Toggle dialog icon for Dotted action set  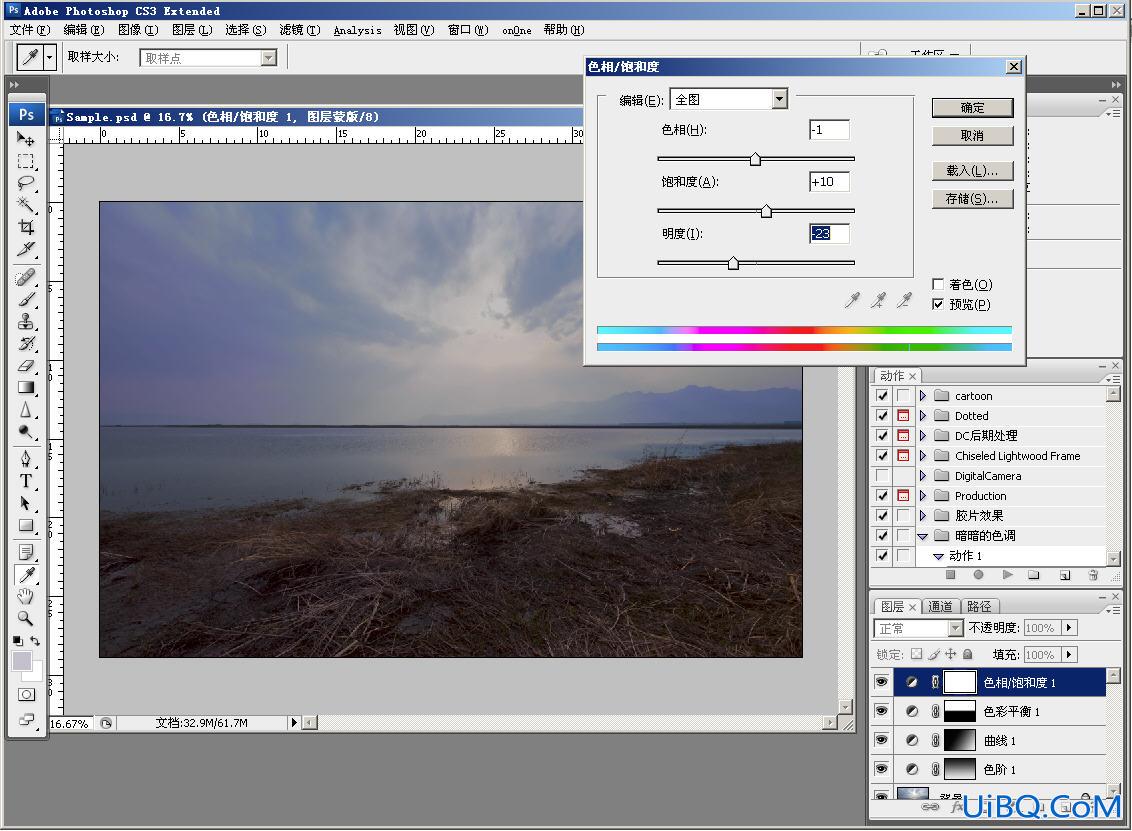[902, 416]
